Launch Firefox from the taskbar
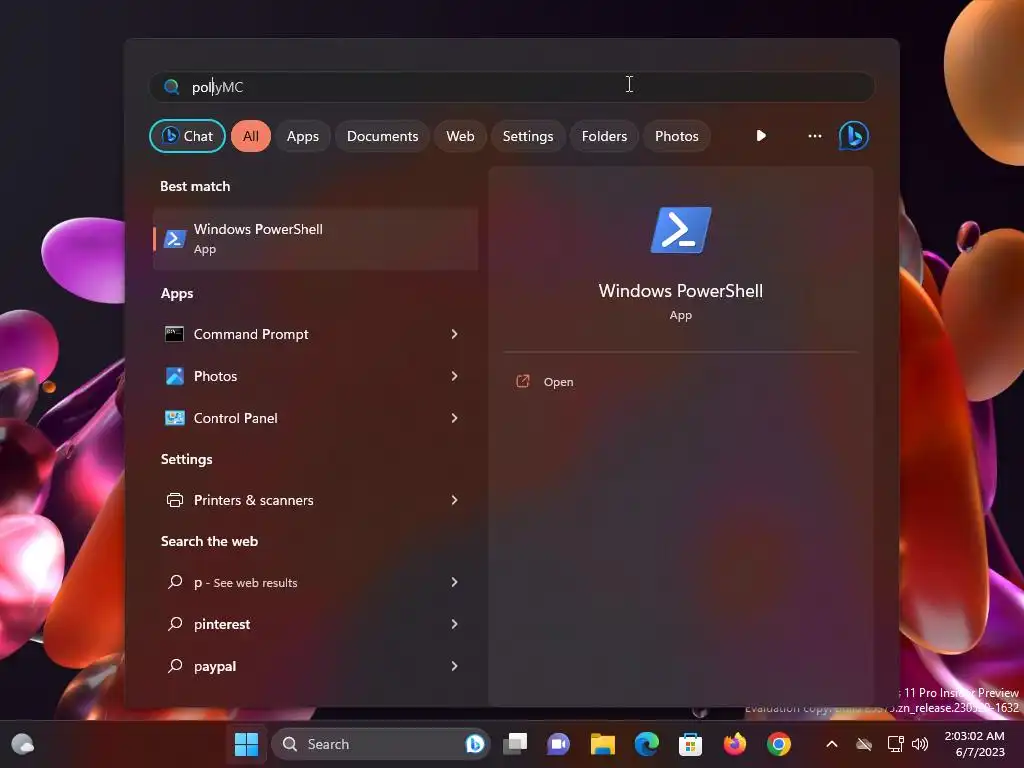Viewport: 1024px width, 768px height. (x=735, y=744)
